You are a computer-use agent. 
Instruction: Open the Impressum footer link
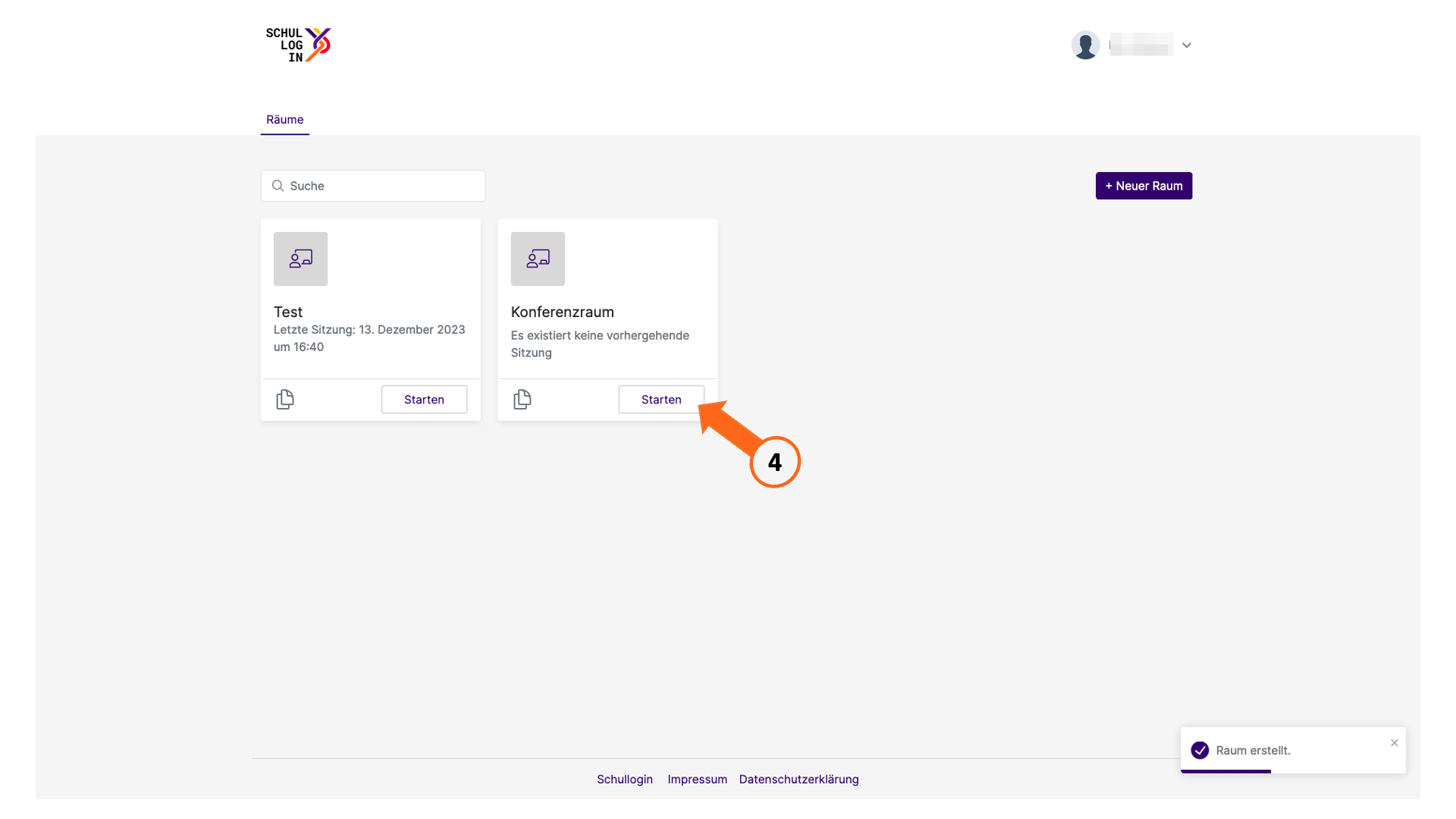point(697,779)
